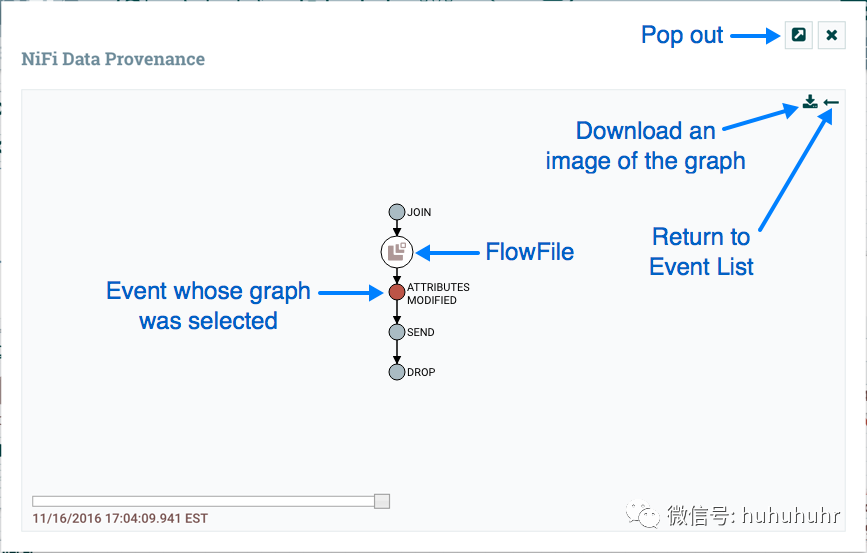Click the Pop out icon button
Image resolution: width=867 pixels, height=553 pixels.
(798, 36)
